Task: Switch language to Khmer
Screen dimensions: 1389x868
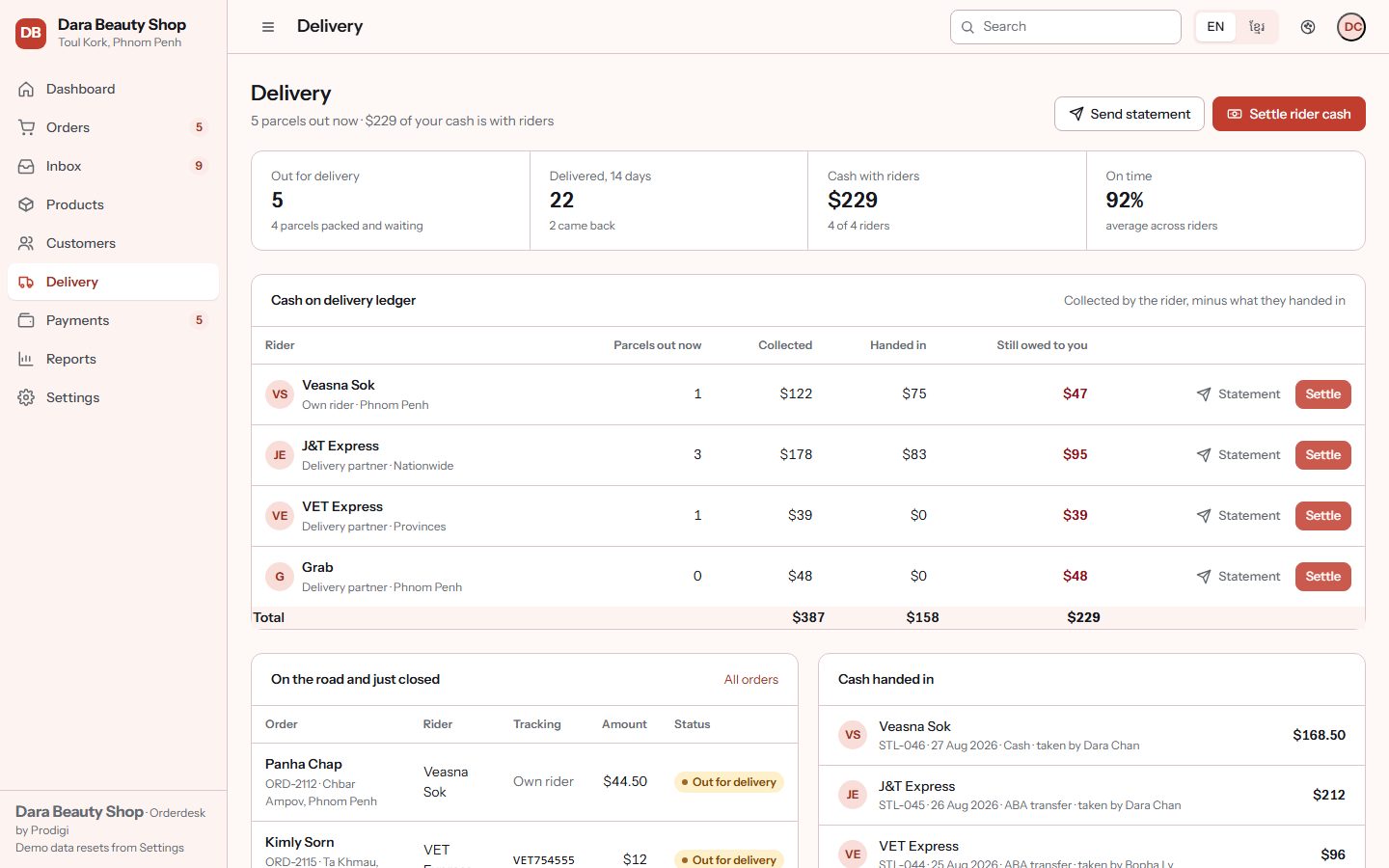Action: tap(1257, 27)
